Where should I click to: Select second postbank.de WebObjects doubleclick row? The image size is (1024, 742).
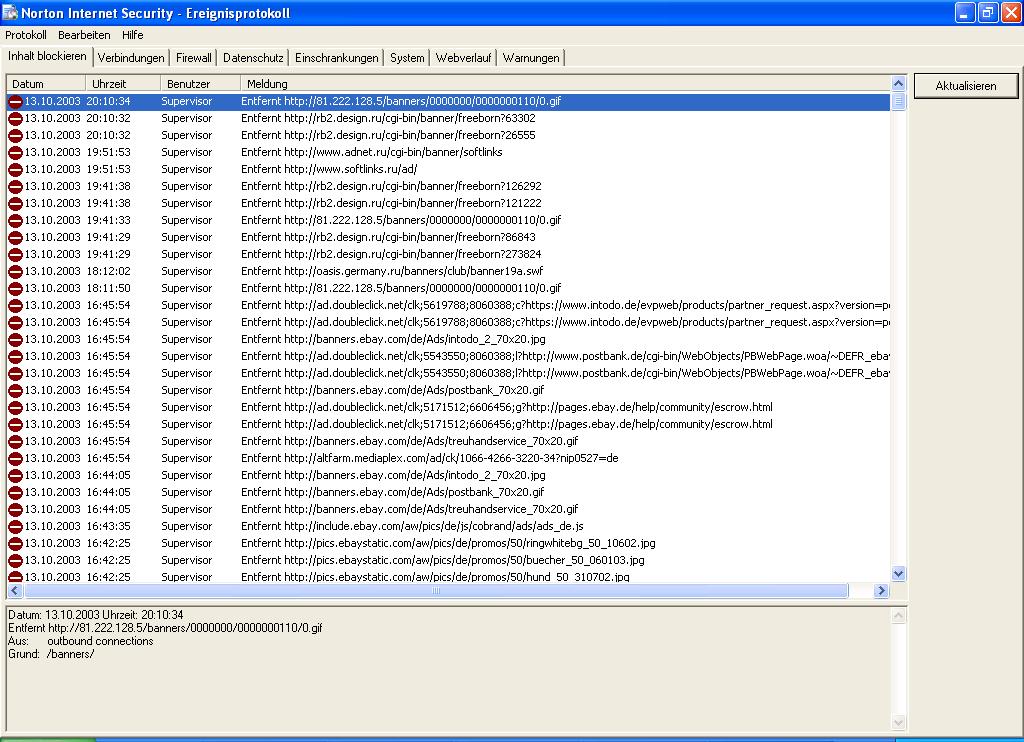pos(449,374)
